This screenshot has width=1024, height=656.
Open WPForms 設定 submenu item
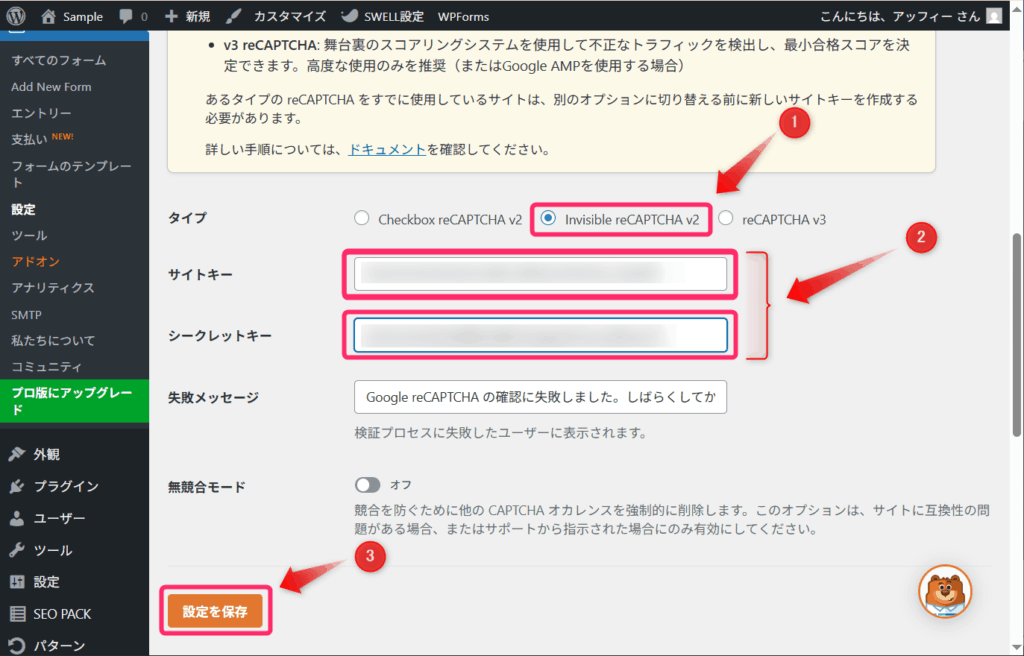pos(23,209)
